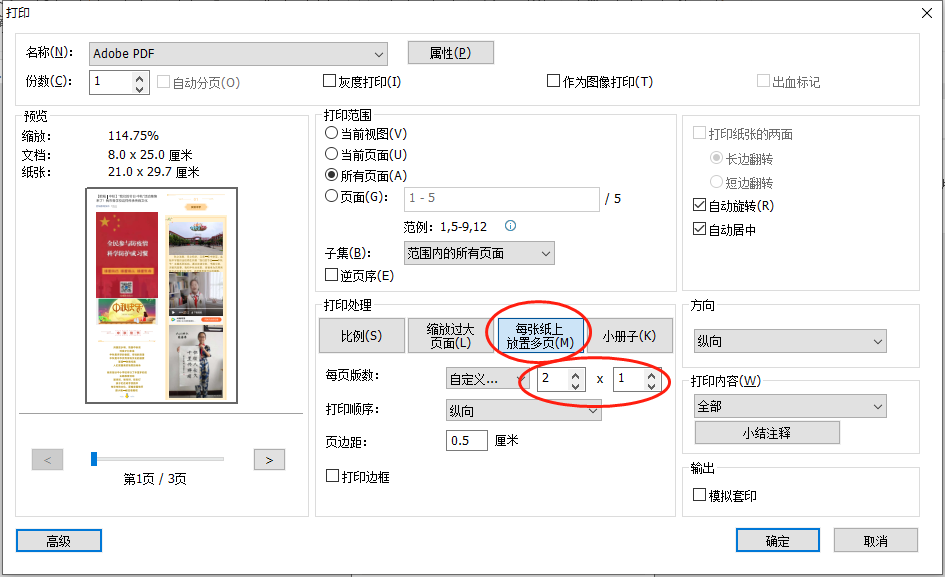Close the print dialog window
Image resolution: width=945 pixels, height=577 pixels.
(923, 12)
